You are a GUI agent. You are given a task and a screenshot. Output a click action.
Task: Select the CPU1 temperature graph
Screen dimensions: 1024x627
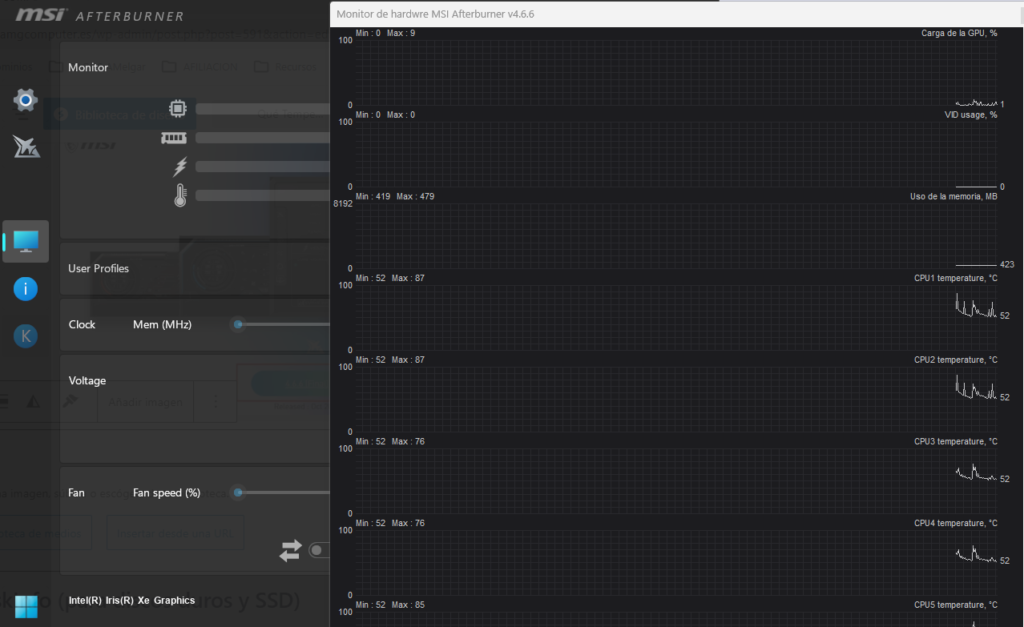[675, 317]
